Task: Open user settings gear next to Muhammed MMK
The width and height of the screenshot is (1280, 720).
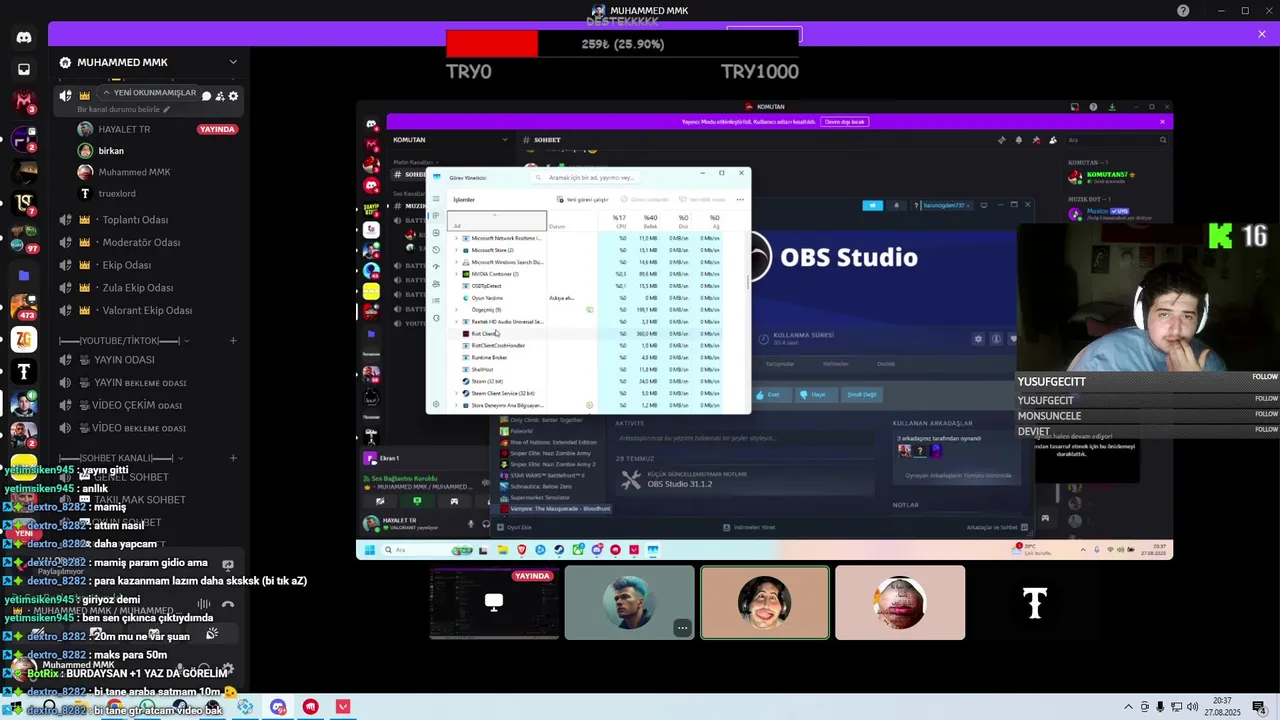Action: [x=228, y=668]
